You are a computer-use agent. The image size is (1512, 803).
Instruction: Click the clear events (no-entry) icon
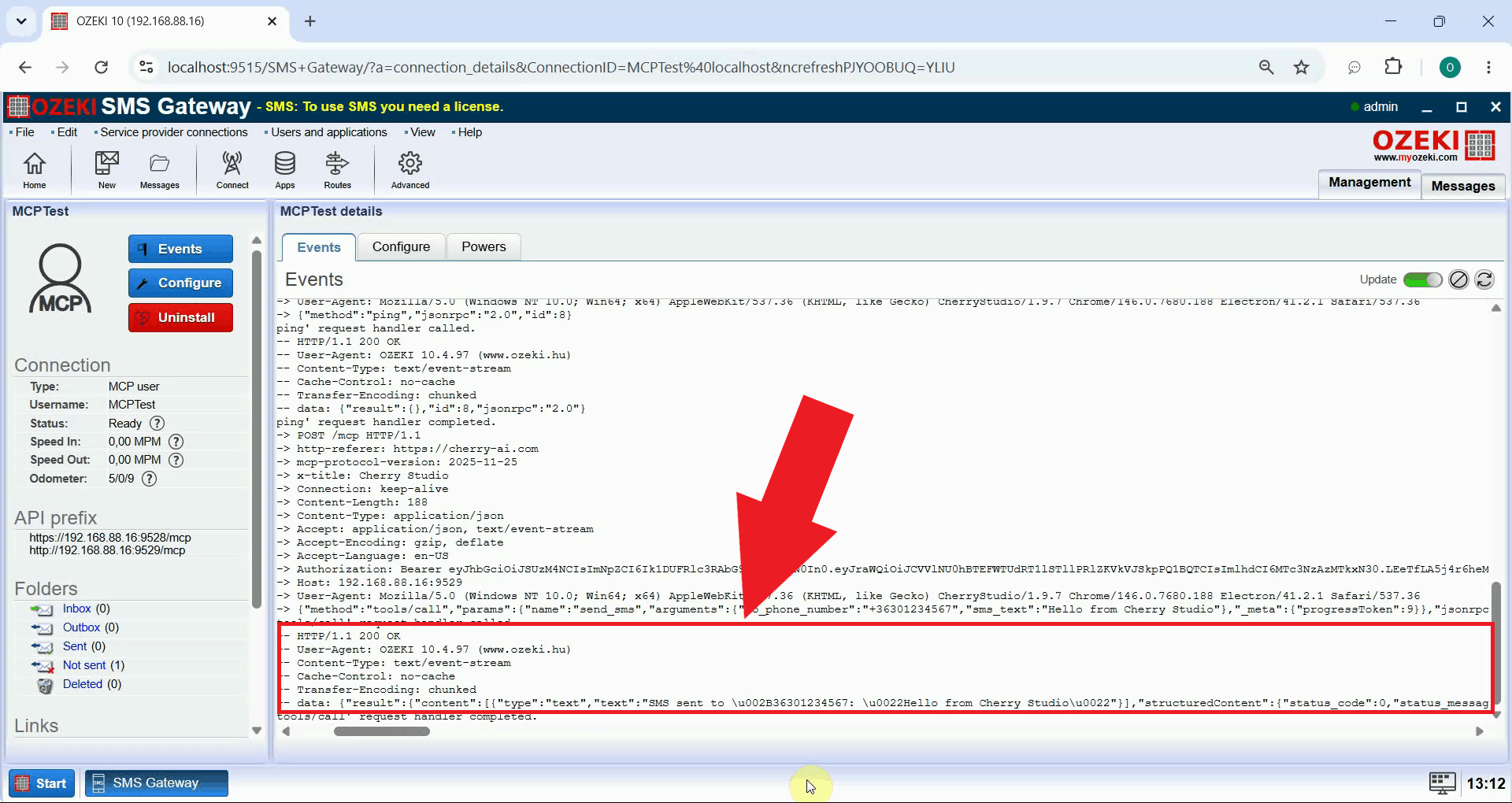(x=1458, y=279)
